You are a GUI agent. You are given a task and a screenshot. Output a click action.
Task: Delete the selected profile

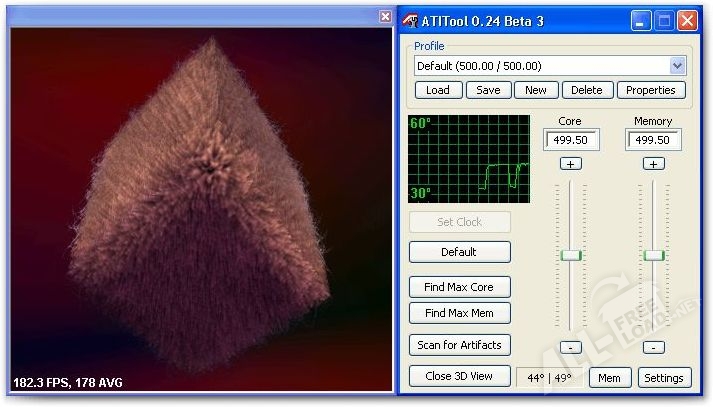(587, 90)
